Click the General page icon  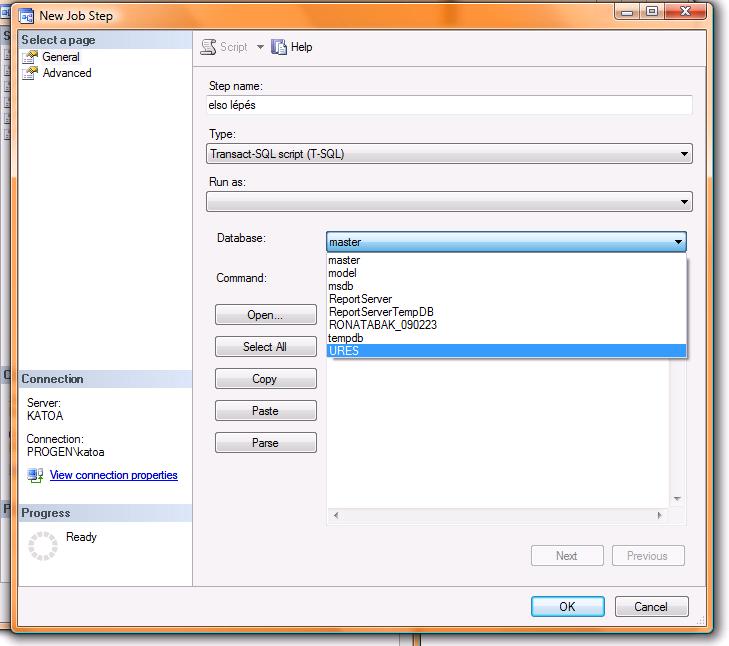click(x=30, y=57)
